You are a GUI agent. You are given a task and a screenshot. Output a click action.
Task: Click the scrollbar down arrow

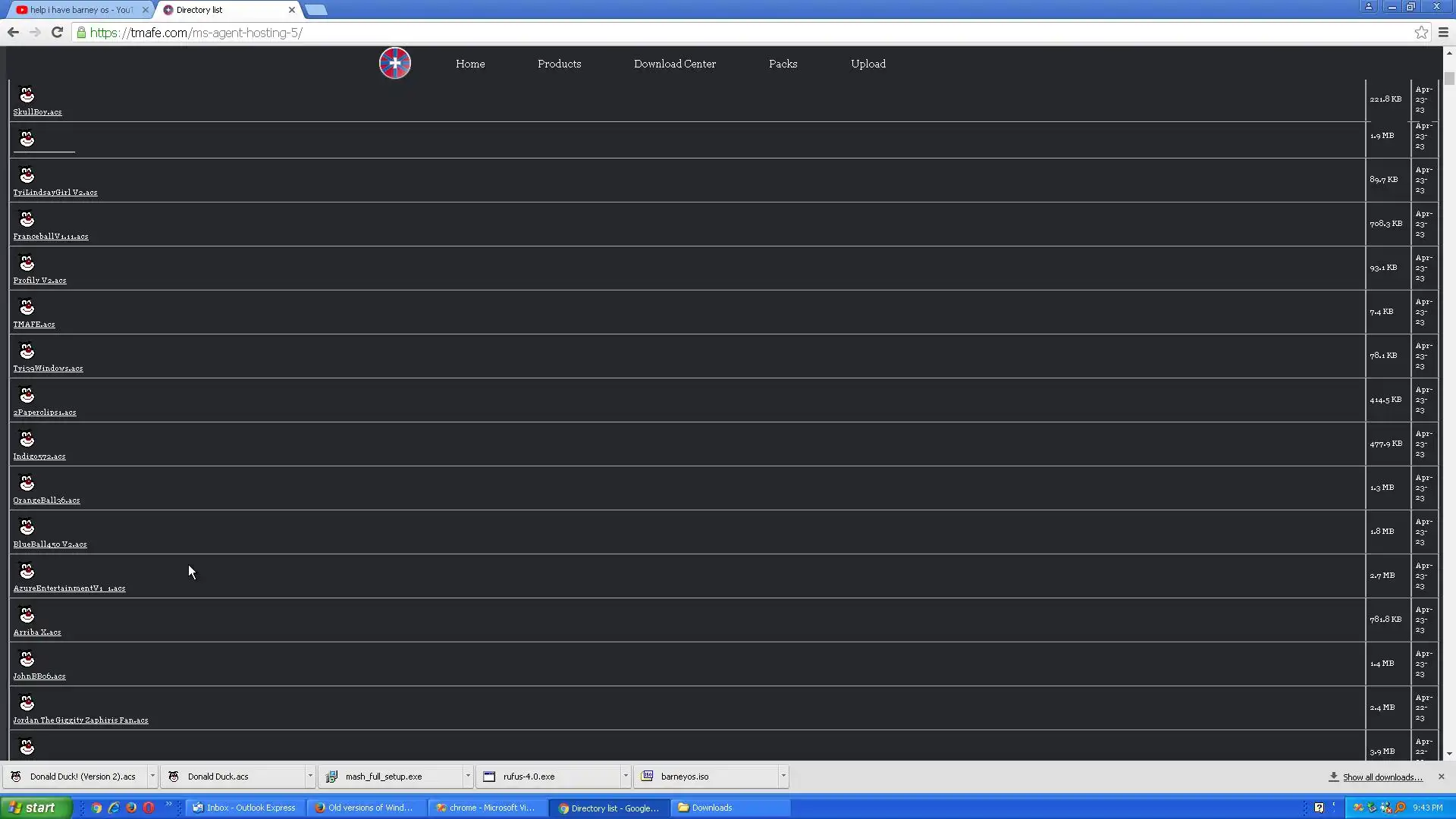point(1449,754)
